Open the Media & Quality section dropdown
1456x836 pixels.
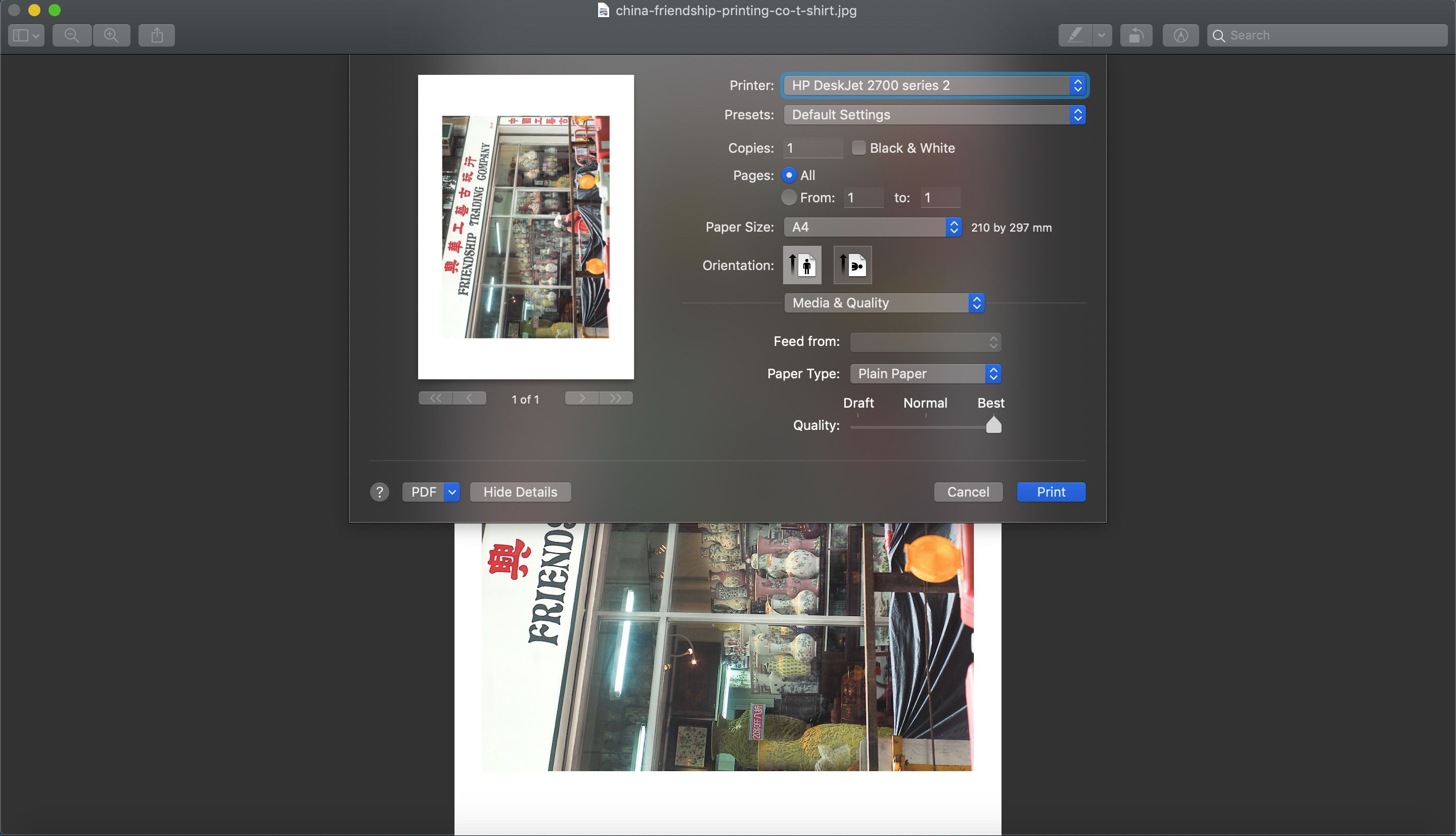(884, 302)
